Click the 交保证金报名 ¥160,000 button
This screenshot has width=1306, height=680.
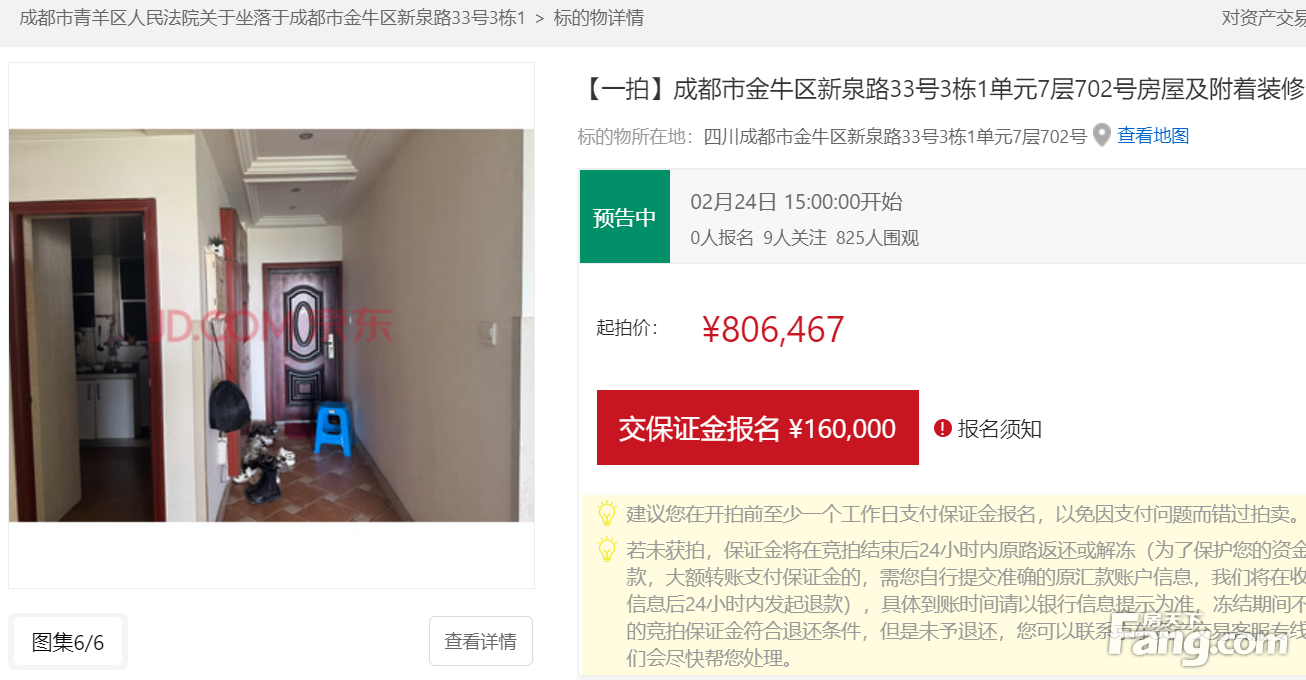coord(758,428)
